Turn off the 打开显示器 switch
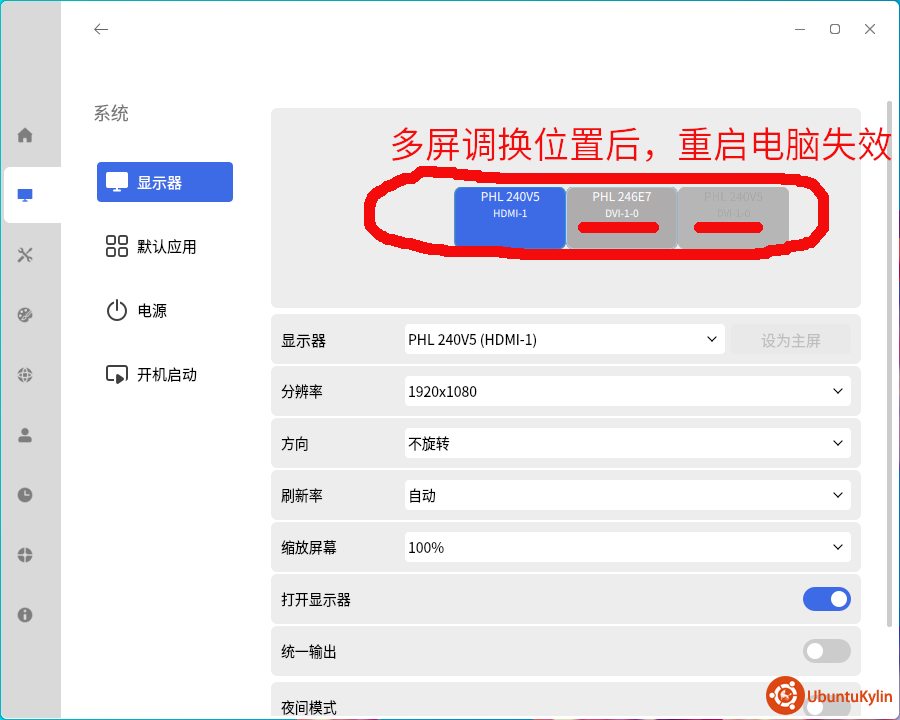 pos(827,599)
